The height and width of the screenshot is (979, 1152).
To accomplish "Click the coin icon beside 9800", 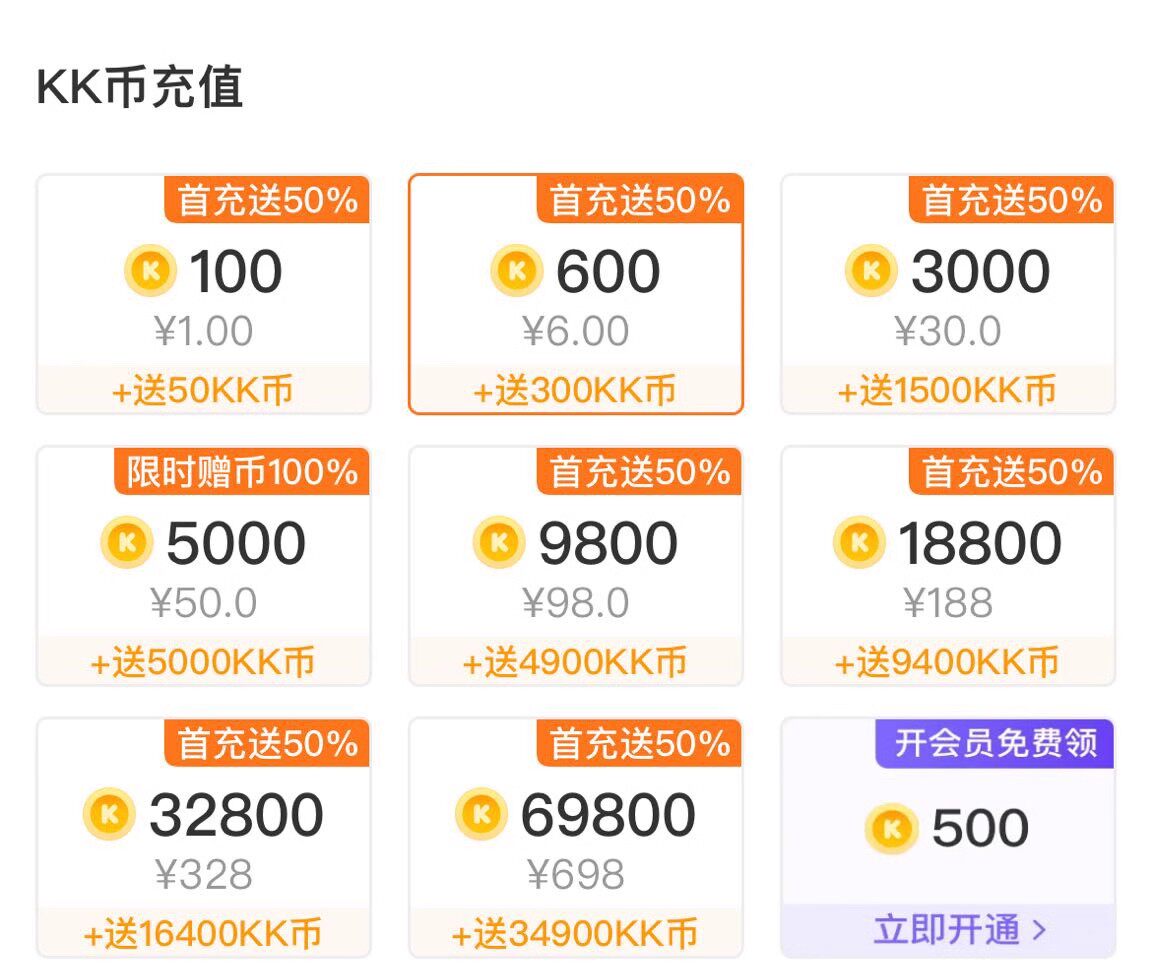I will 499,544.
